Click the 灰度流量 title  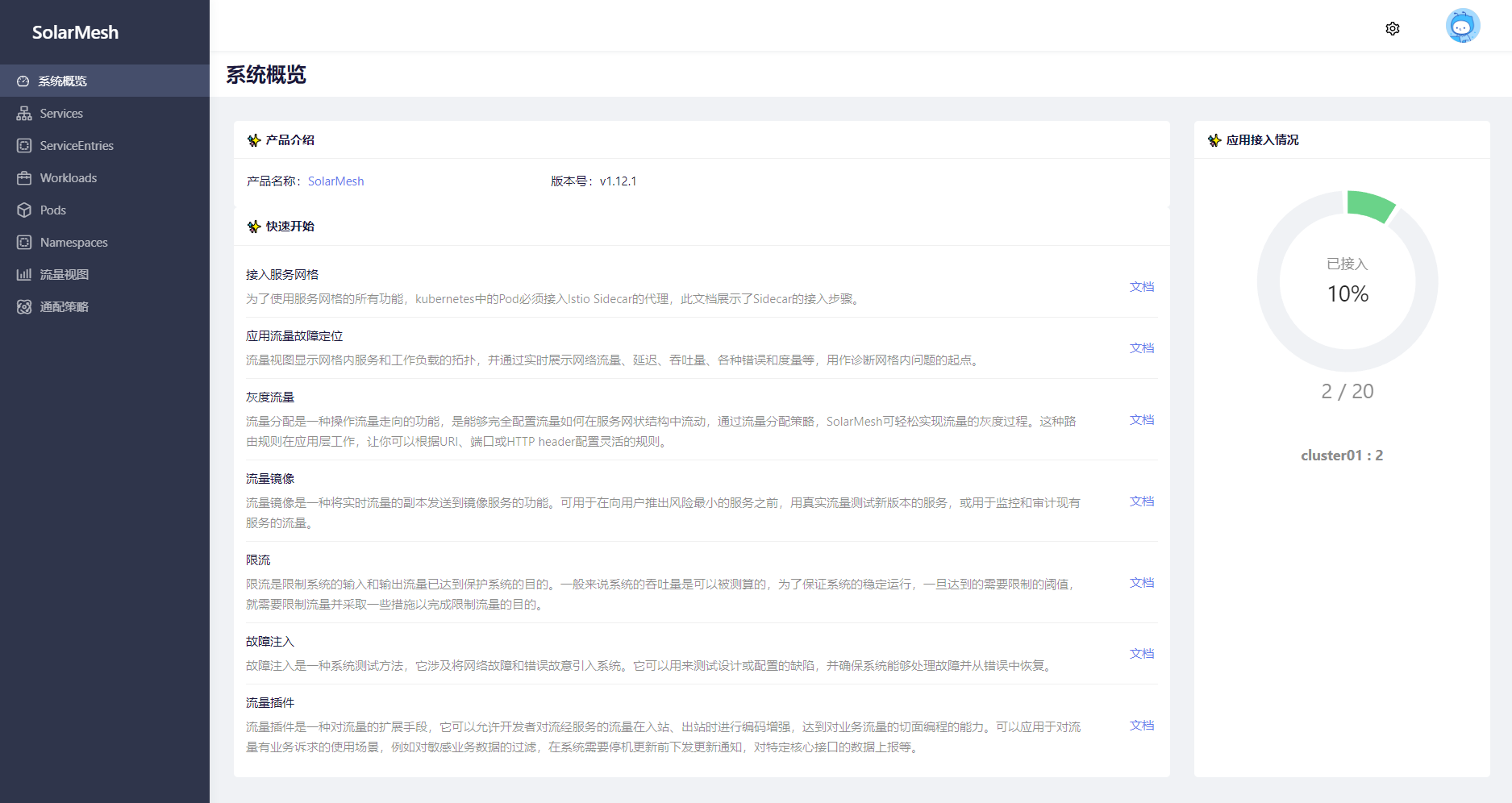[270, 397]
